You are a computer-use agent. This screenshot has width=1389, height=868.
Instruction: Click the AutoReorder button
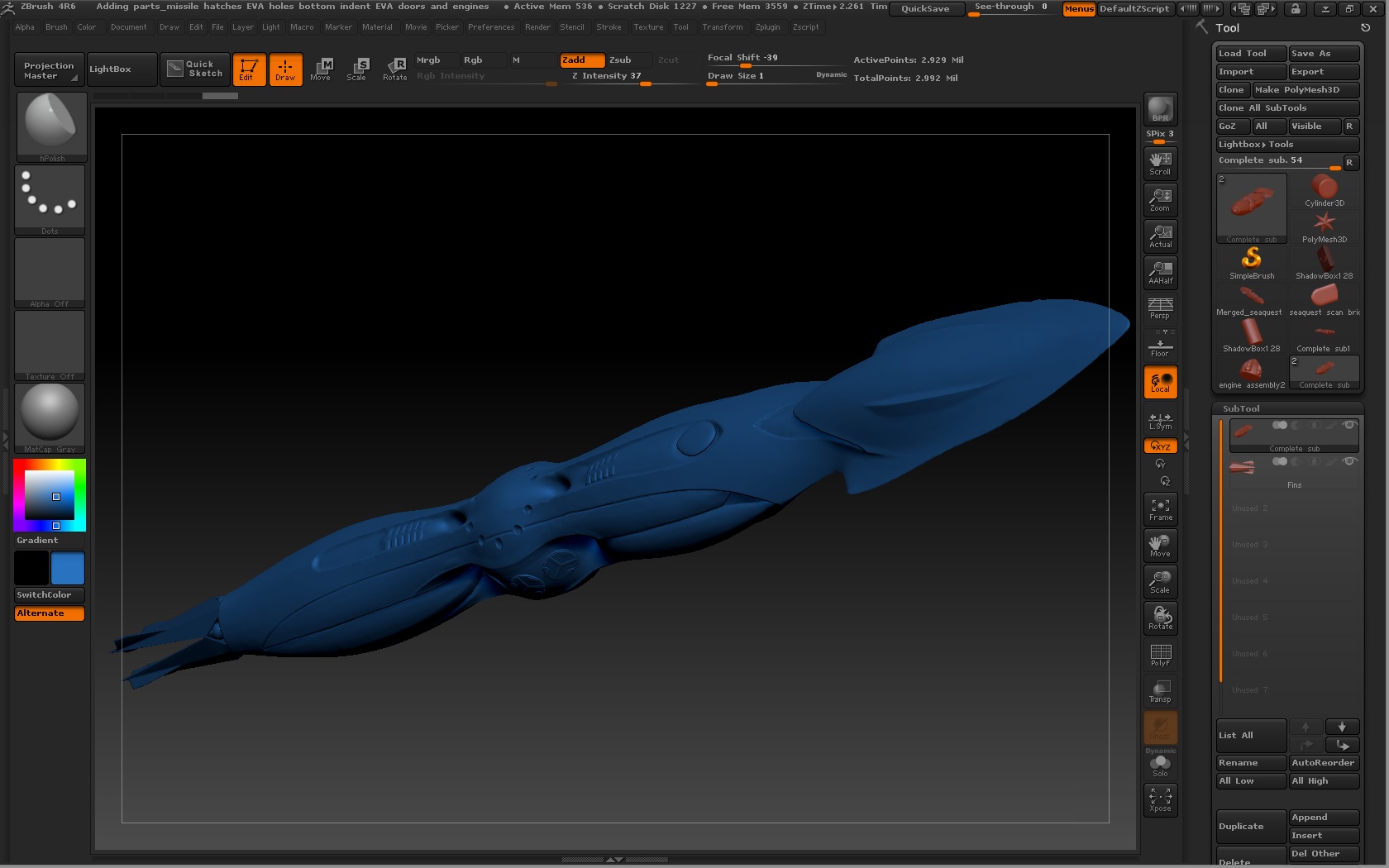pyautogui.click(x=1324, y=762)
